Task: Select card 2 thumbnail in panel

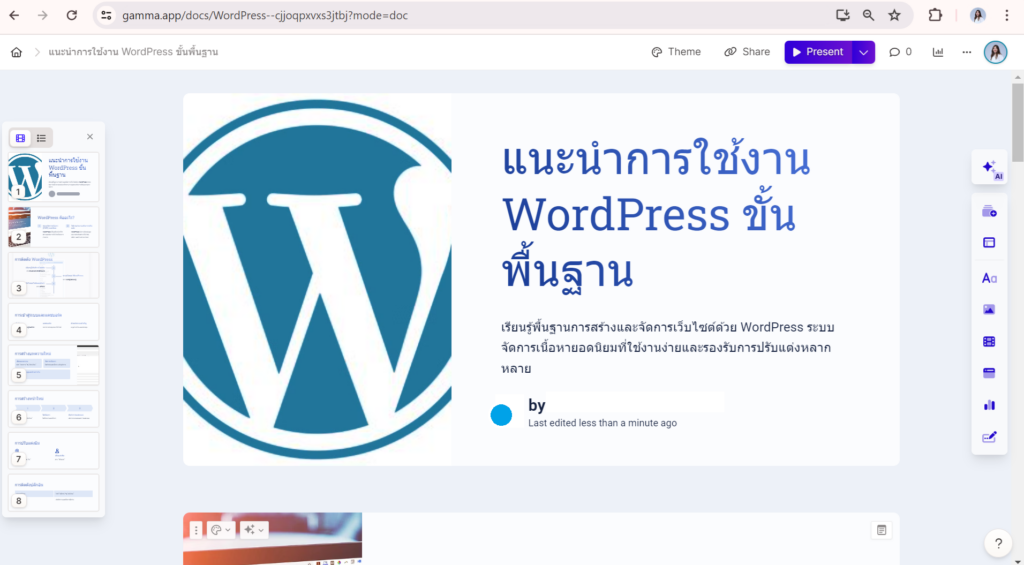Action: point(54,227)
